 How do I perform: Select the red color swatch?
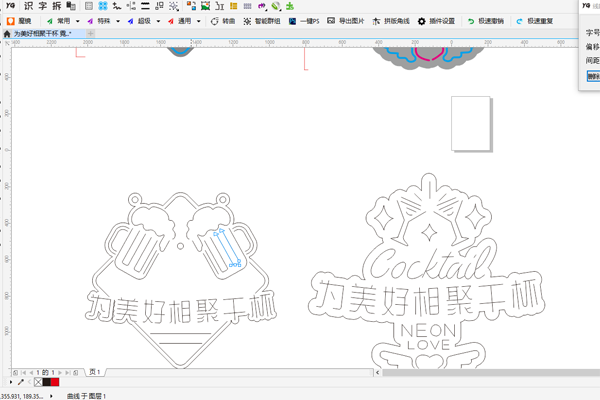pos(55,382)
